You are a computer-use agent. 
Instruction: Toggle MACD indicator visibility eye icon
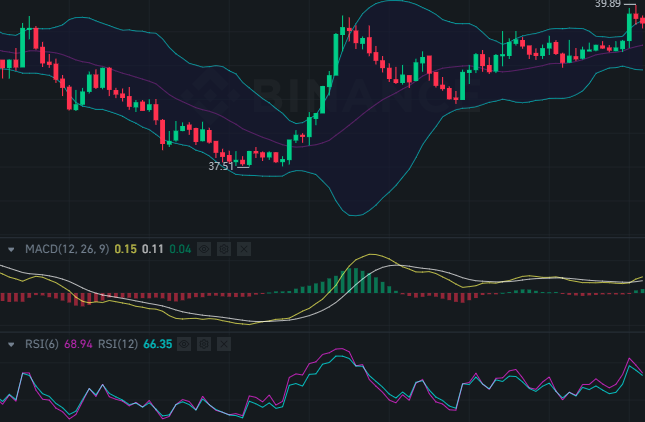click(204, 249)
